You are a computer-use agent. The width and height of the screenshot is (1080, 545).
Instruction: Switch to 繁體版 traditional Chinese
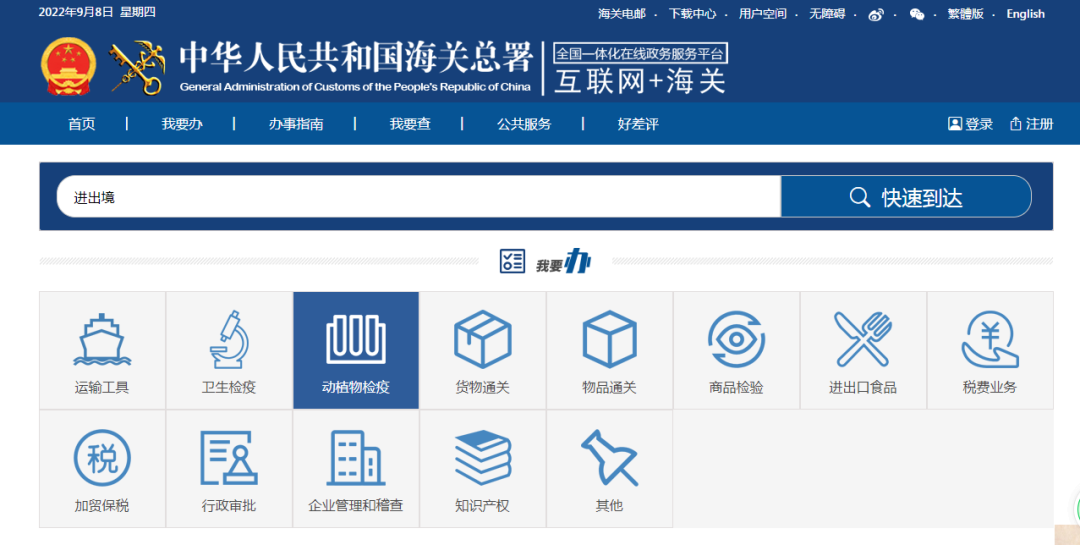click(966, 14)
